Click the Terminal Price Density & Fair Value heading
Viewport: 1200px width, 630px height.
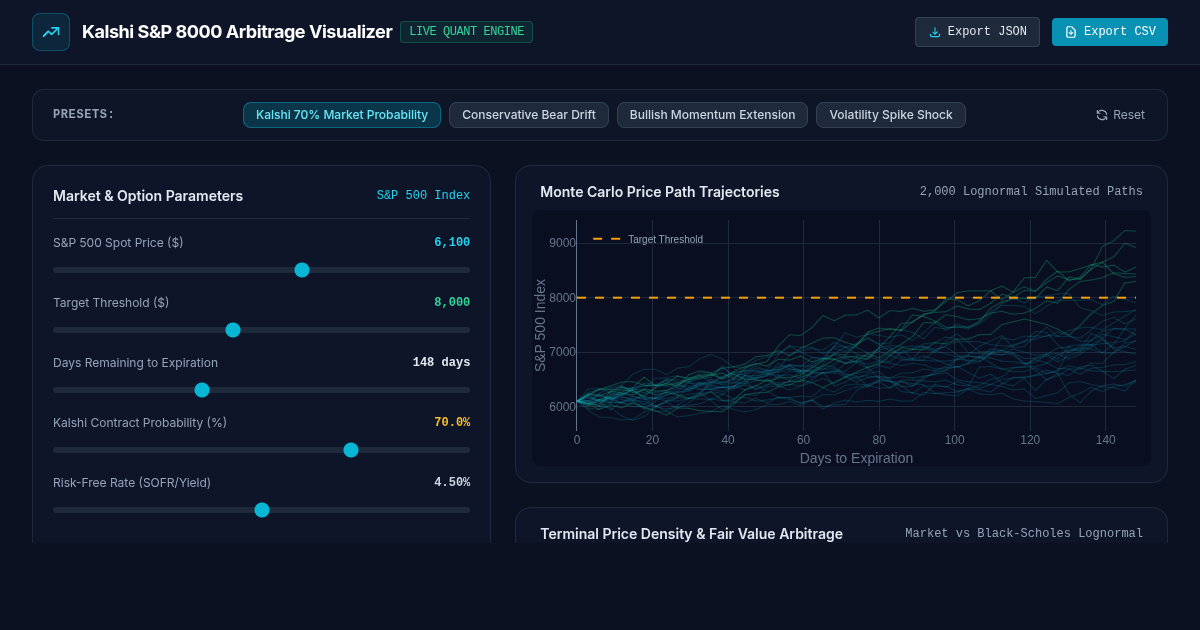pyautogui.click(x=692, y=534)
